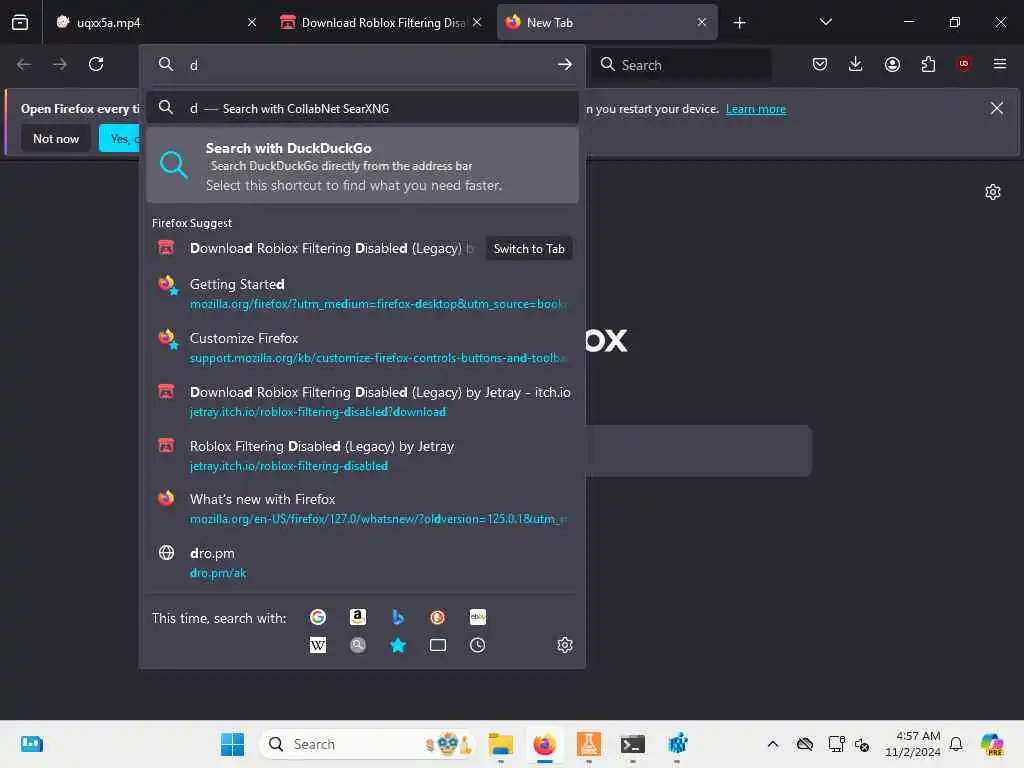
Task: Open the Extensions panel
Action: pos(928,64)
